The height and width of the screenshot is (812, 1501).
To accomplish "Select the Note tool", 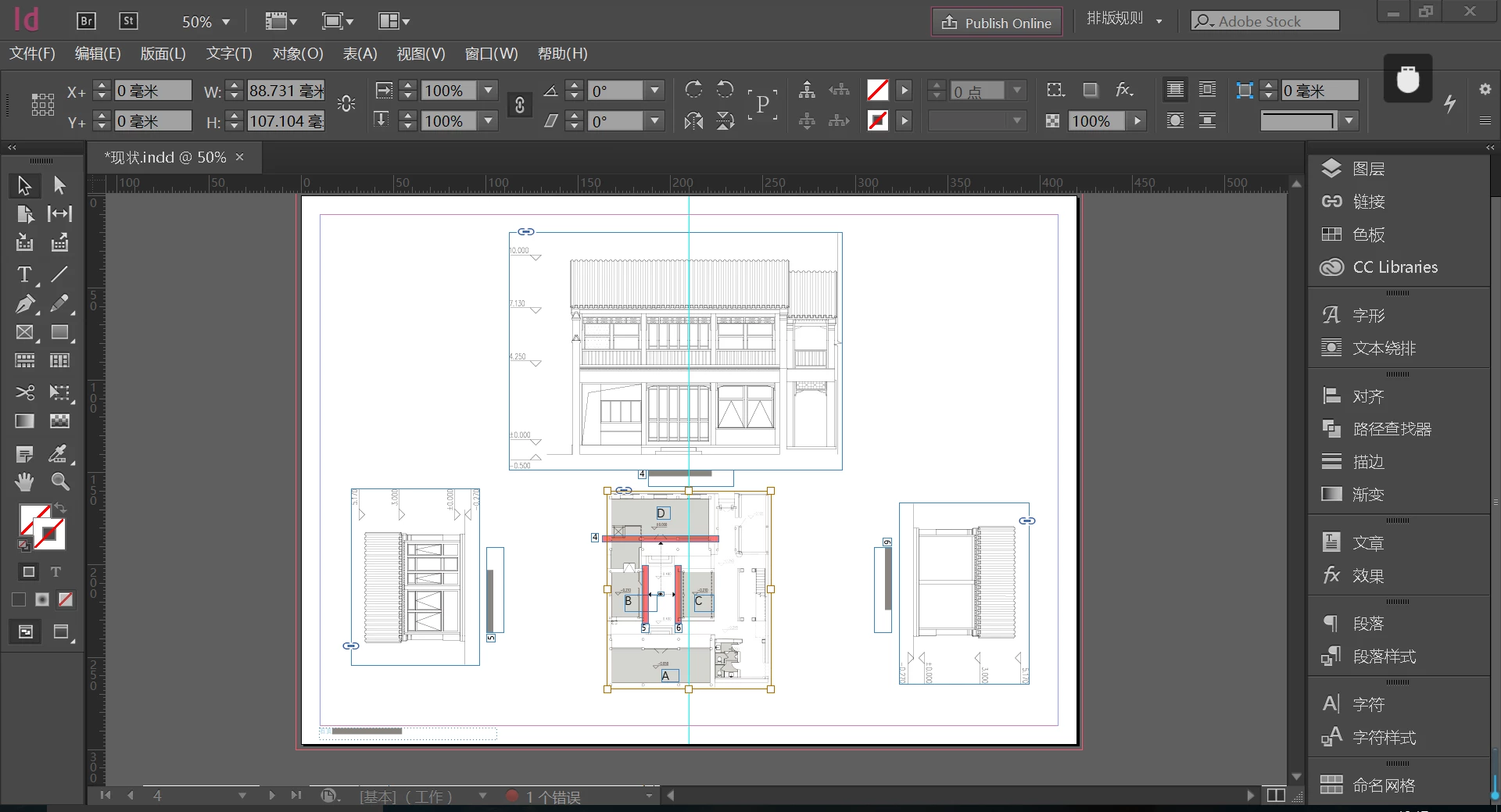I will pos(24,454).
